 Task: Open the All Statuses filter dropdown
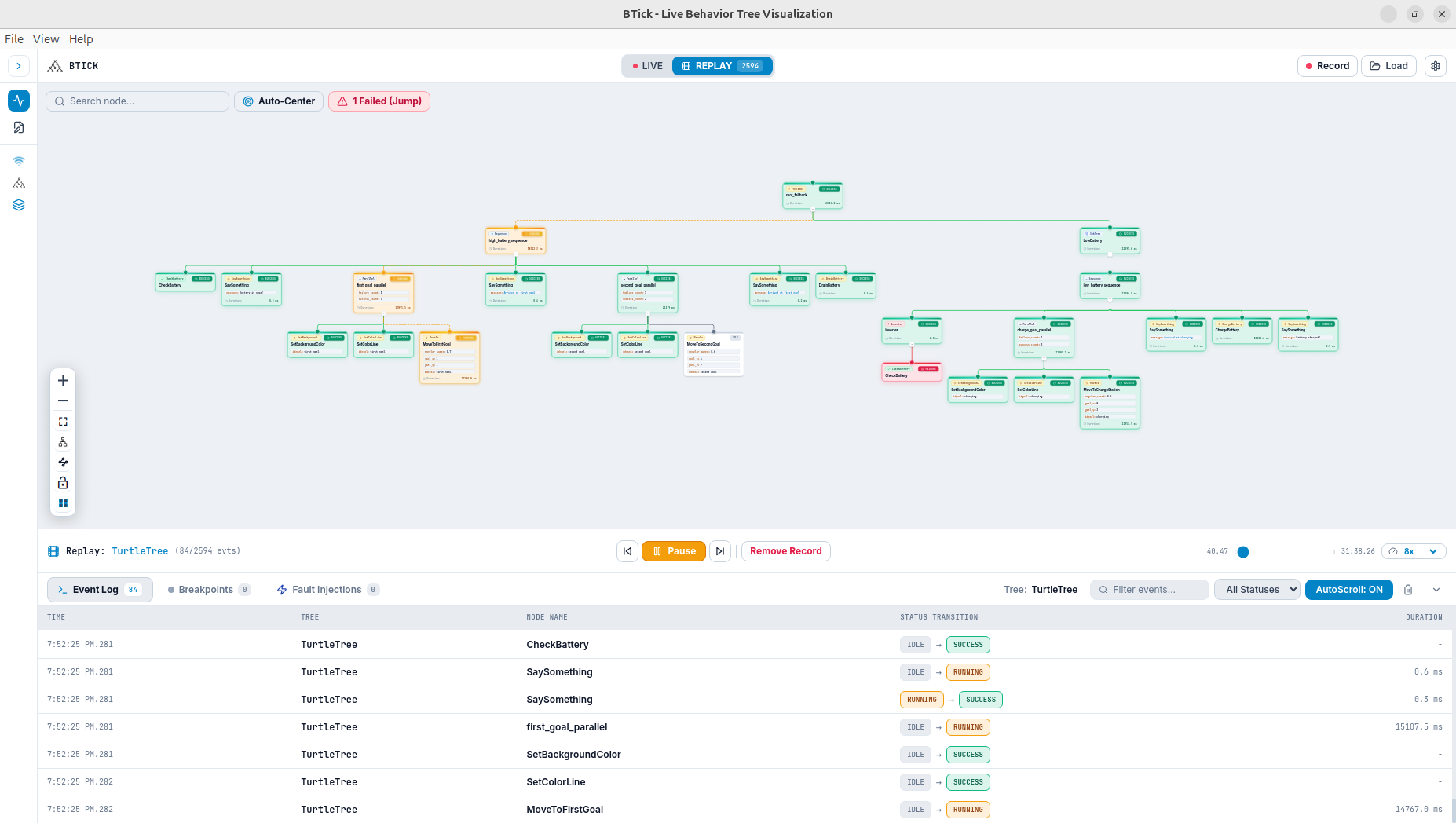click(x=1257, y=590)
